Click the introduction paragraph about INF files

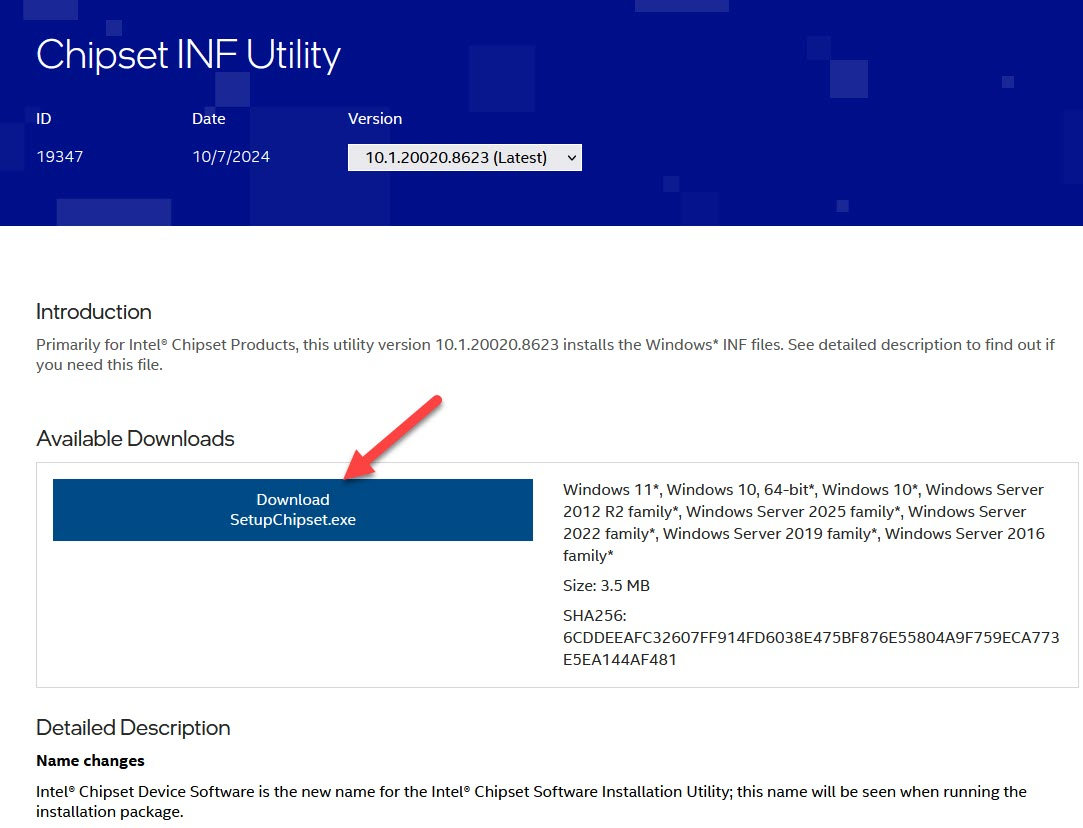pos(545,355)
